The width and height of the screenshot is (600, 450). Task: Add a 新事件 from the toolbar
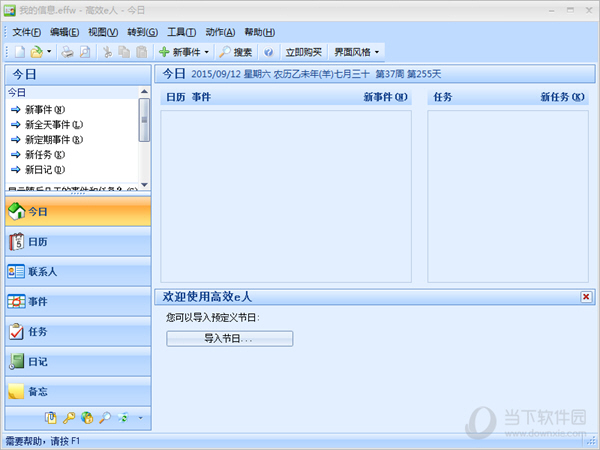point(179,52)
